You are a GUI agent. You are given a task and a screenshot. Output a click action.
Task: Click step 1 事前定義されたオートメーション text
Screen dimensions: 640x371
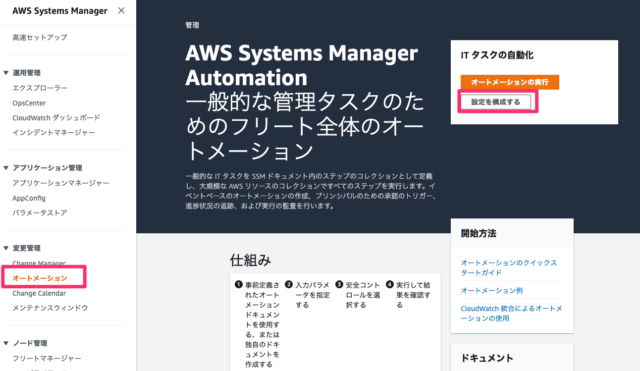point(262,324)
